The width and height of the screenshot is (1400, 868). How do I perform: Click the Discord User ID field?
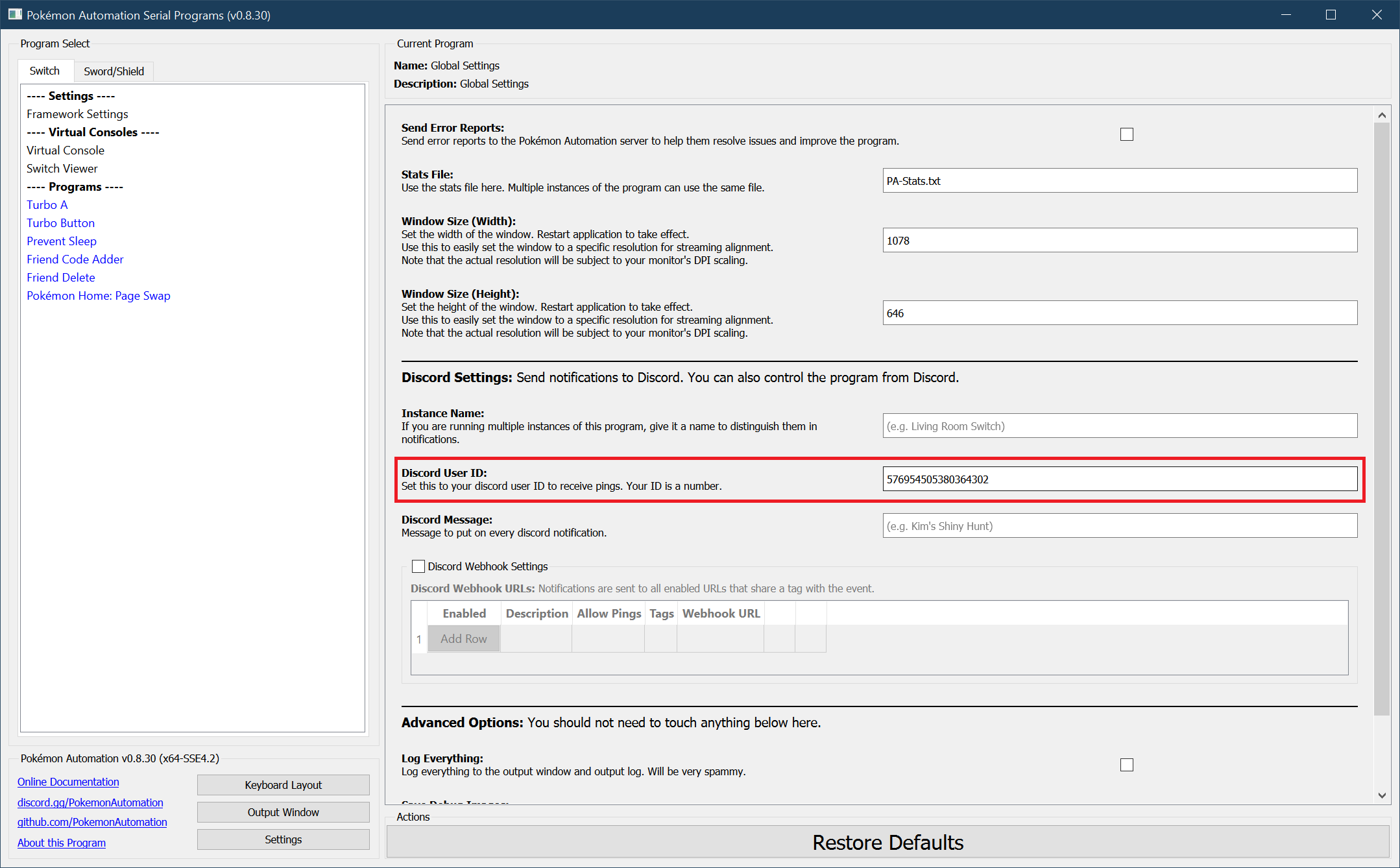coord(1119,479)
